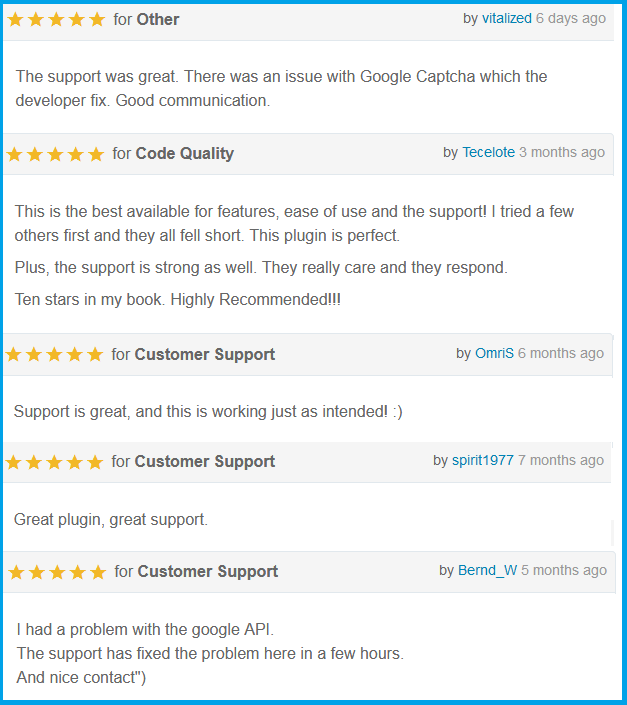This screenshot has width=627, height=705.
Task: Click the "7 months ago" timestamp
Action: (x=561, y=460)
